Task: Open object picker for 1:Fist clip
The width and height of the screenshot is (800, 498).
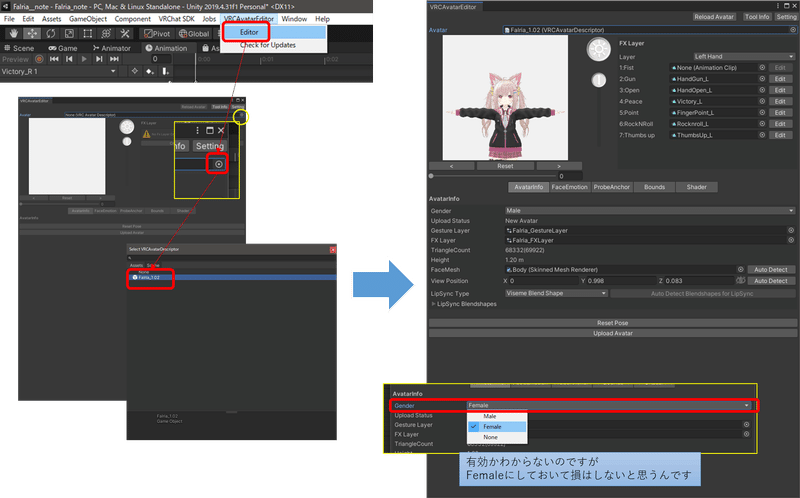Action: 762,67
